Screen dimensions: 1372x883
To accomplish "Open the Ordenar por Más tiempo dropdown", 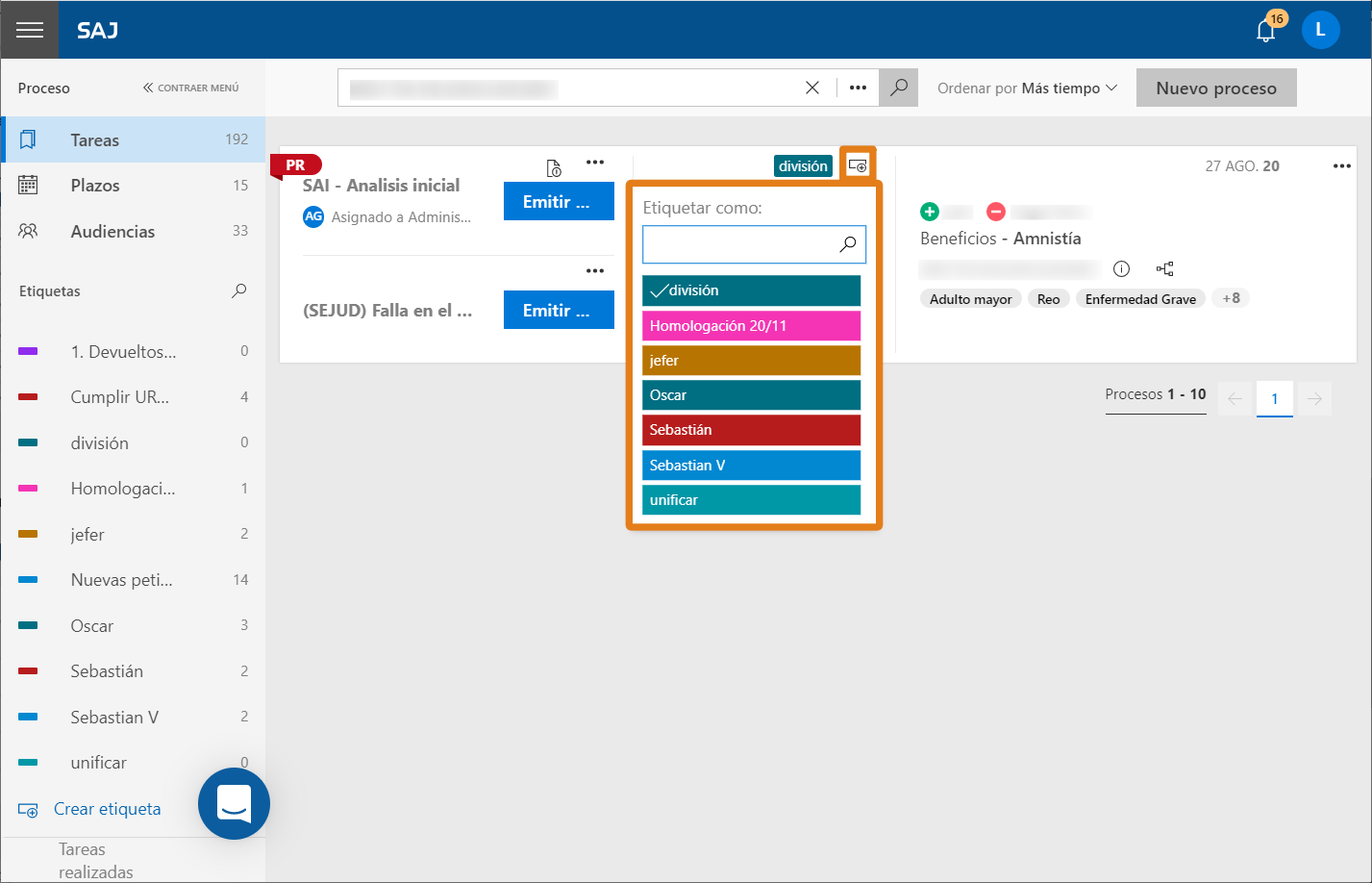I will [x=1027, y=88].
